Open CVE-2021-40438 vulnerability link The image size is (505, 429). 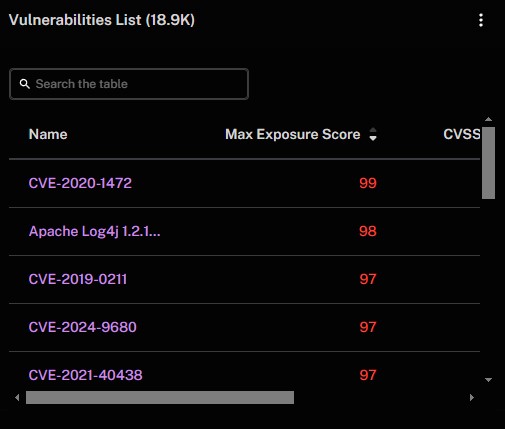85,375
